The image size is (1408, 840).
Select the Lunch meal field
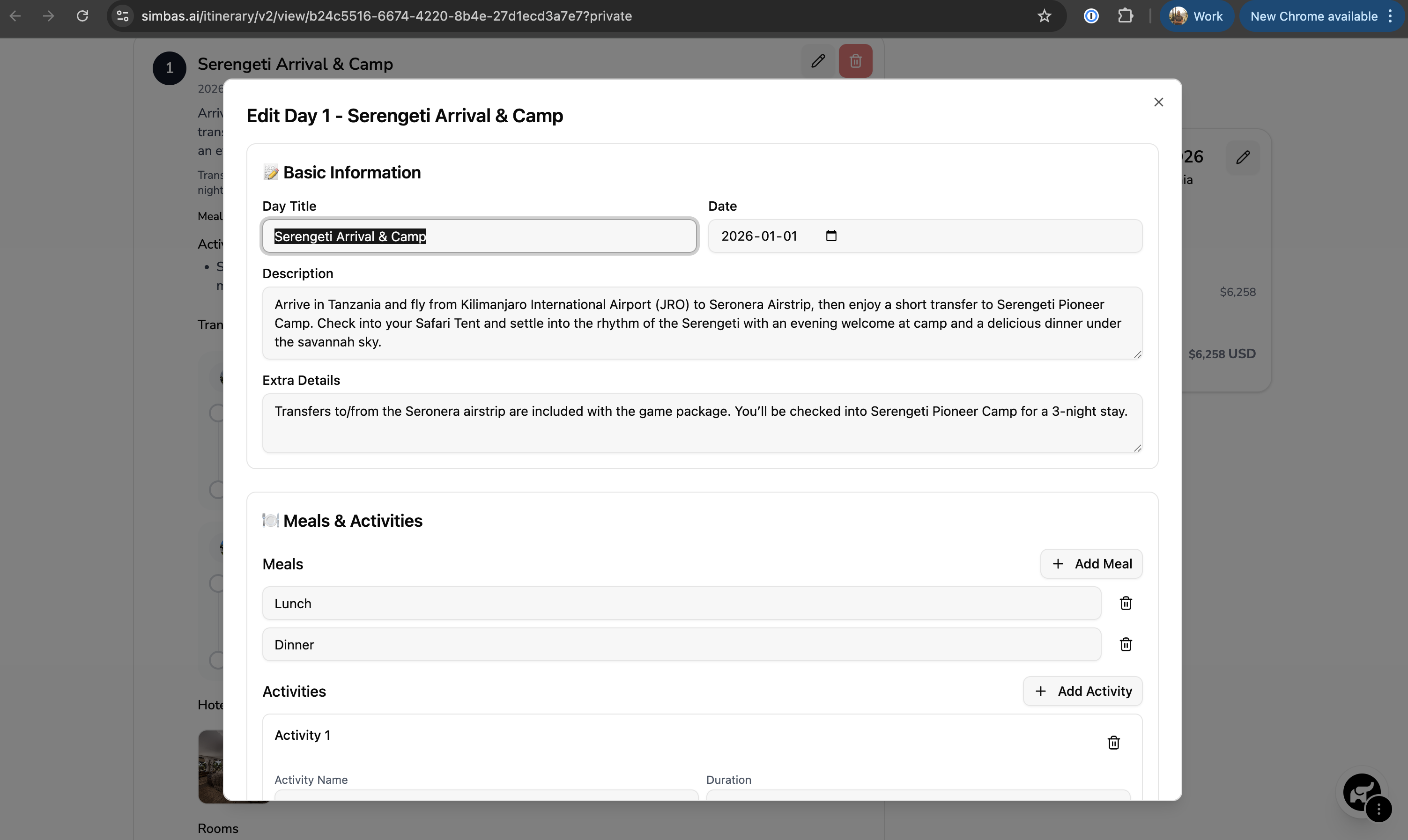[681, 604]
